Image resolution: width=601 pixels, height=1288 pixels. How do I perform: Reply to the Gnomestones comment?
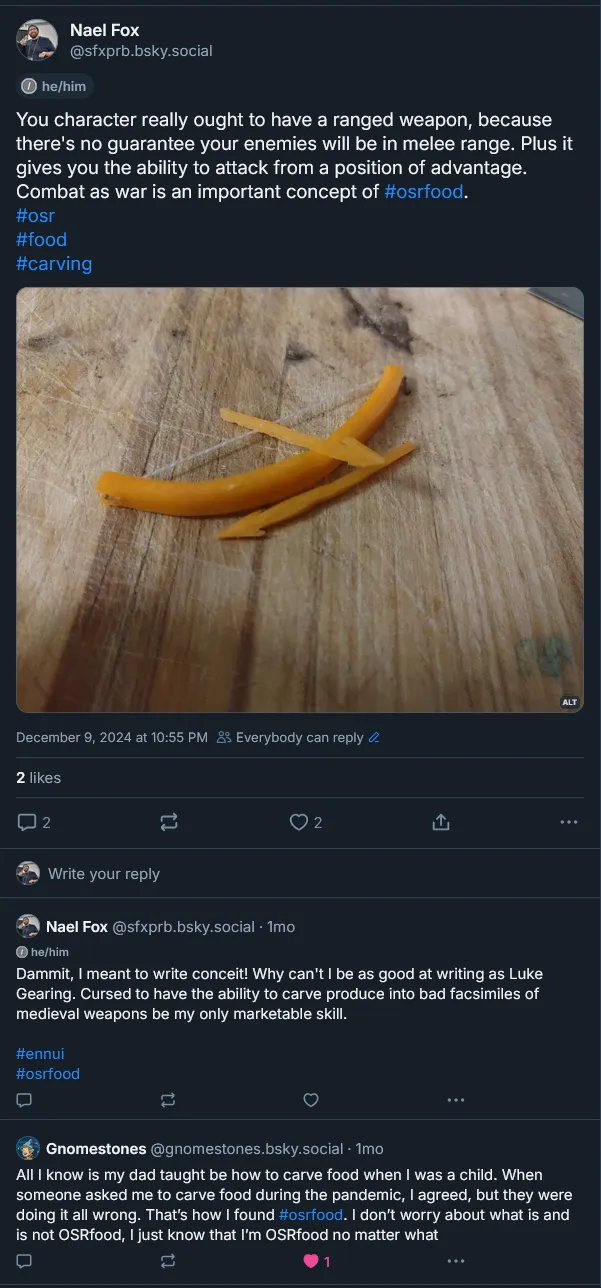(x=25, y=1261)
